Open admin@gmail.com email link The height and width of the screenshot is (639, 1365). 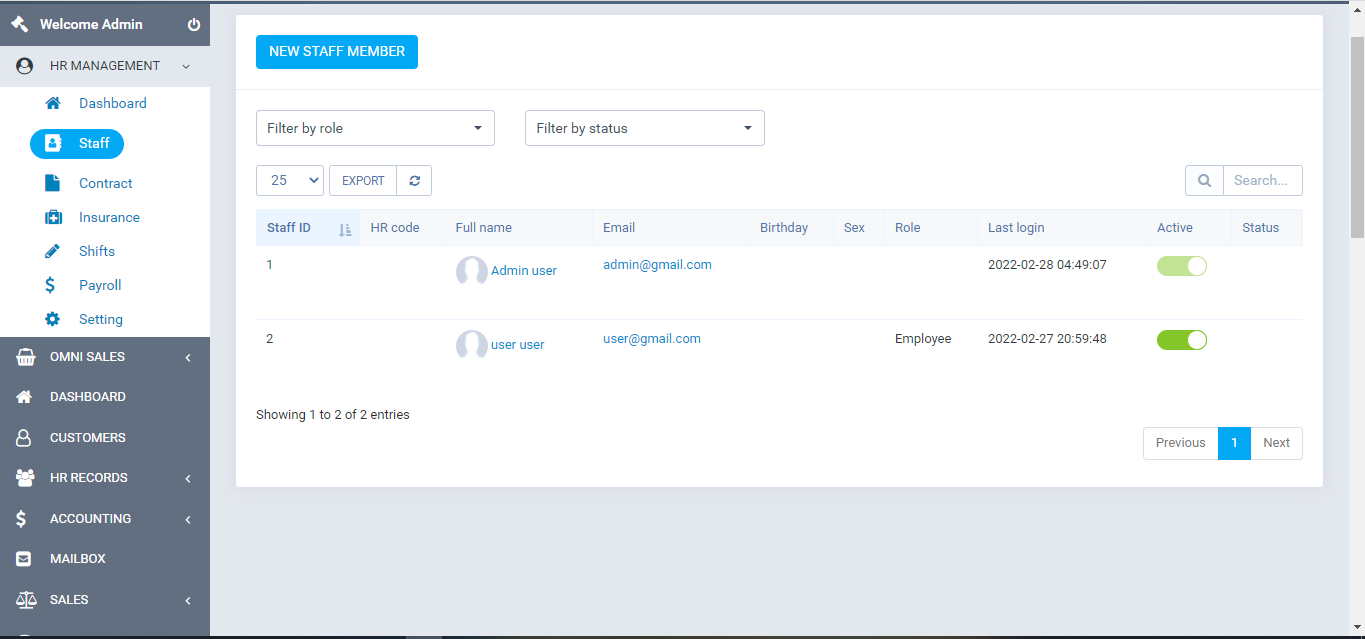click(x=657, y=264)
